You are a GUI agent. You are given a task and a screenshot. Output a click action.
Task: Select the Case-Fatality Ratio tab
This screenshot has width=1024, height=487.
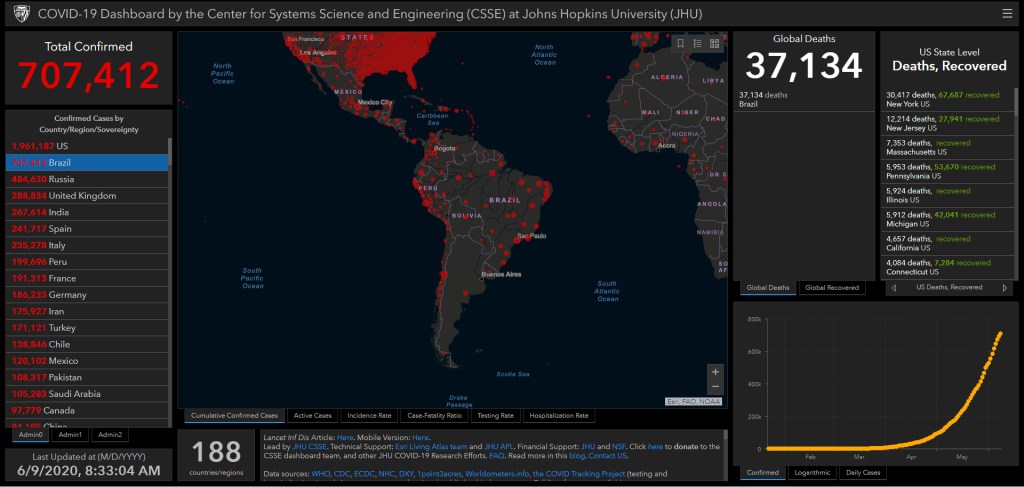point(434,415)
